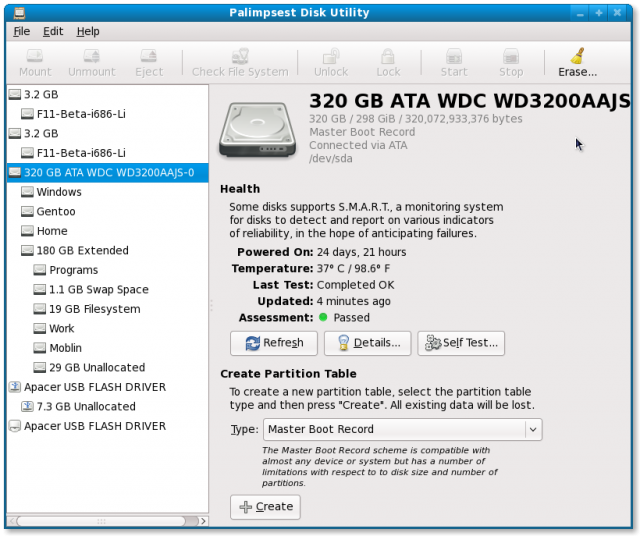Screen dimensions: 640x536
Task: Click the Unmount toolbar icon
Action: [91, 56]
